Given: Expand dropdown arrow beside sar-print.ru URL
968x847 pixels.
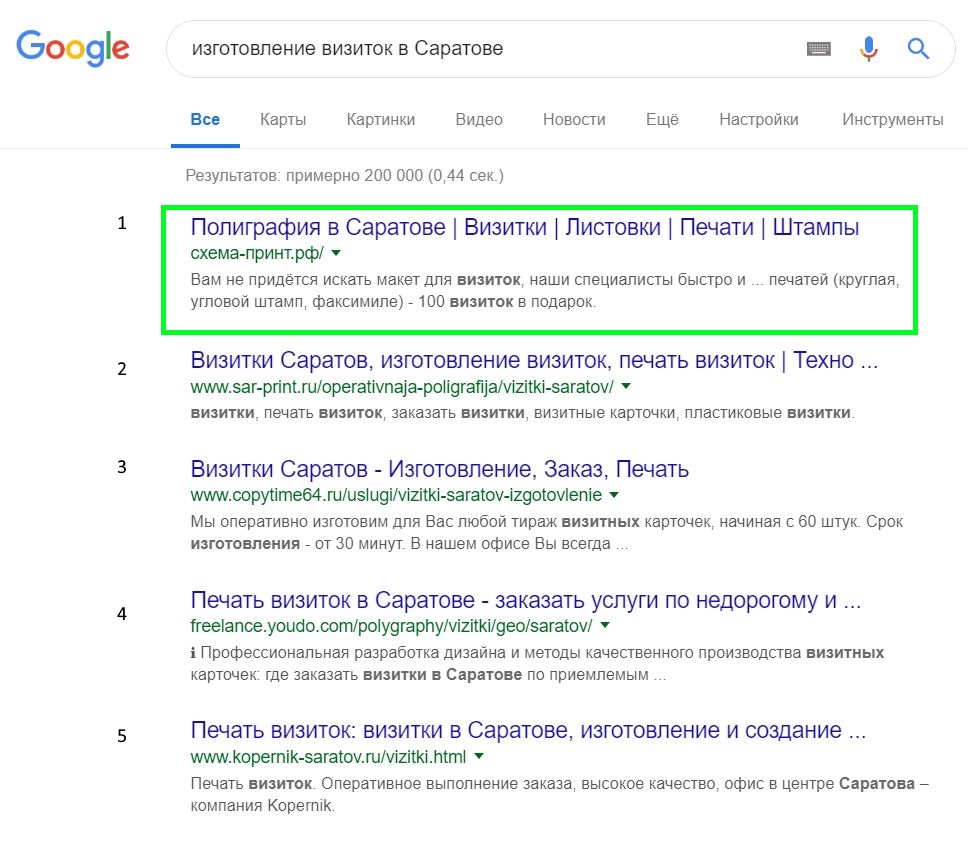Looking at the screenshot, I should tap(626, 385).
